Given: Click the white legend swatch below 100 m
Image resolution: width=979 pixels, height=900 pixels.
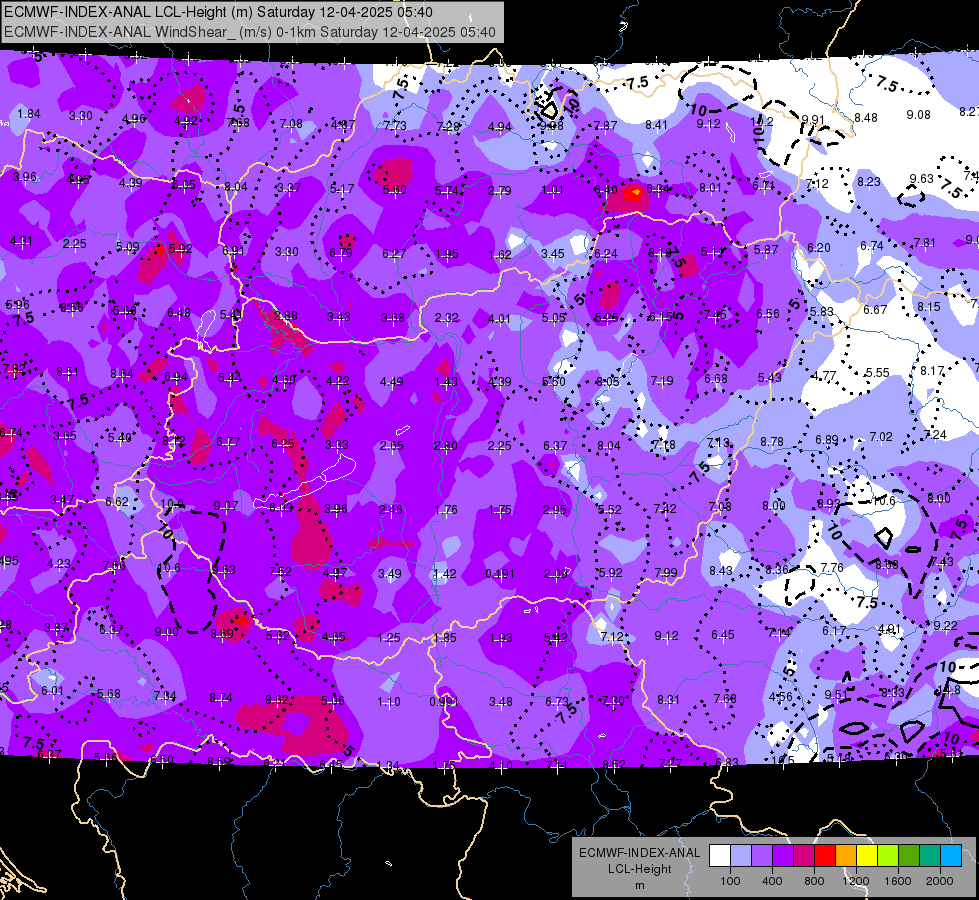Looking at the screenshot, I should (719, 856).
